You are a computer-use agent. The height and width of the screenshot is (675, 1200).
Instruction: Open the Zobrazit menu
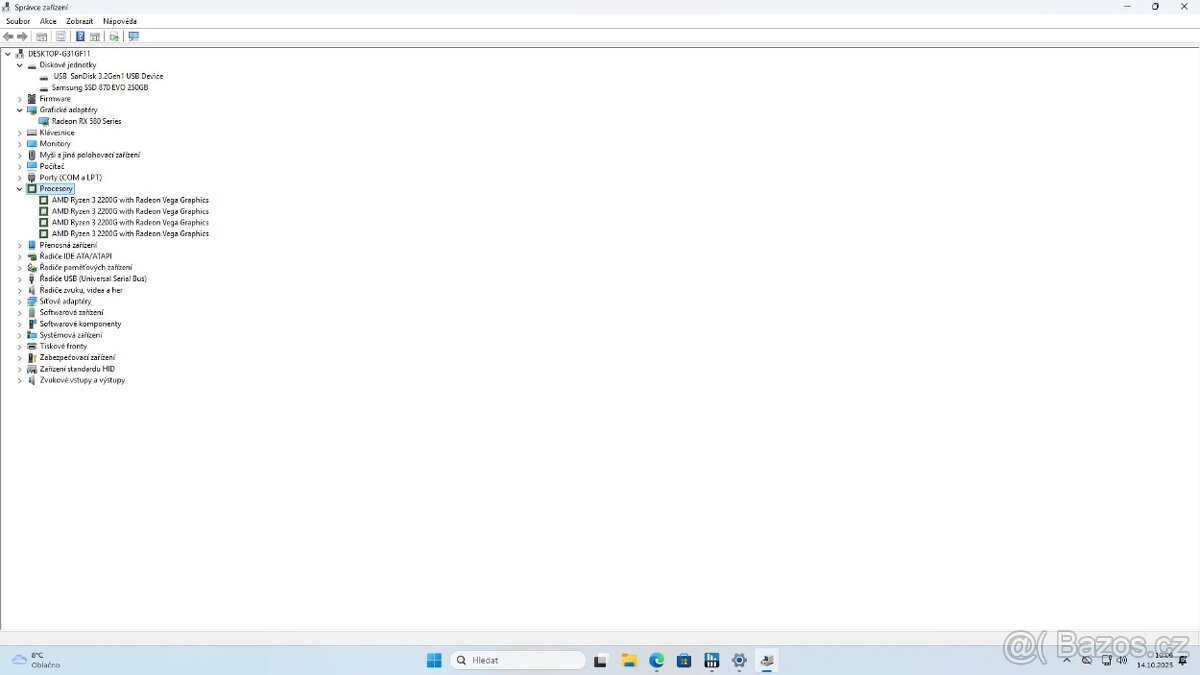79,21
